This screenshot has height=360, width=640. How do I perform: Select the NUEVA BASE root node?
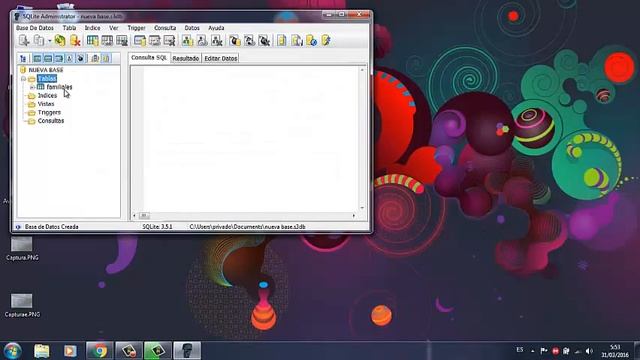[x=46, y=70]
